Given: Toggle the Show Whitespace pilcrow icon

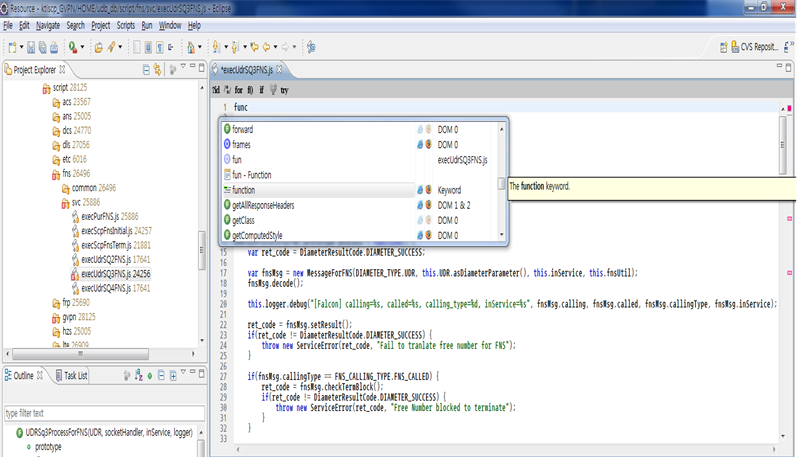Looking at the screenshot, I should pos(160,47).
